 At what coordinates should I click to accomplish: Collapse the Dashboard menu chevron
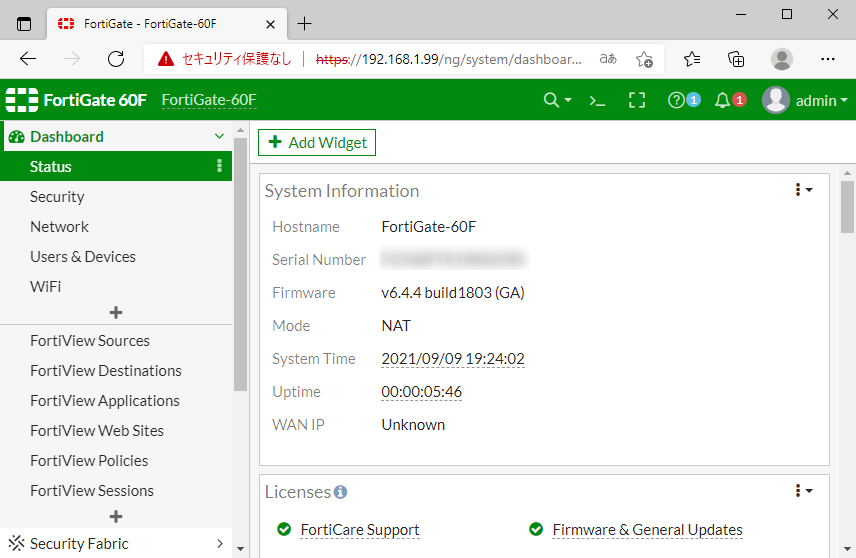pyautogui.click(x=219, y=136)
